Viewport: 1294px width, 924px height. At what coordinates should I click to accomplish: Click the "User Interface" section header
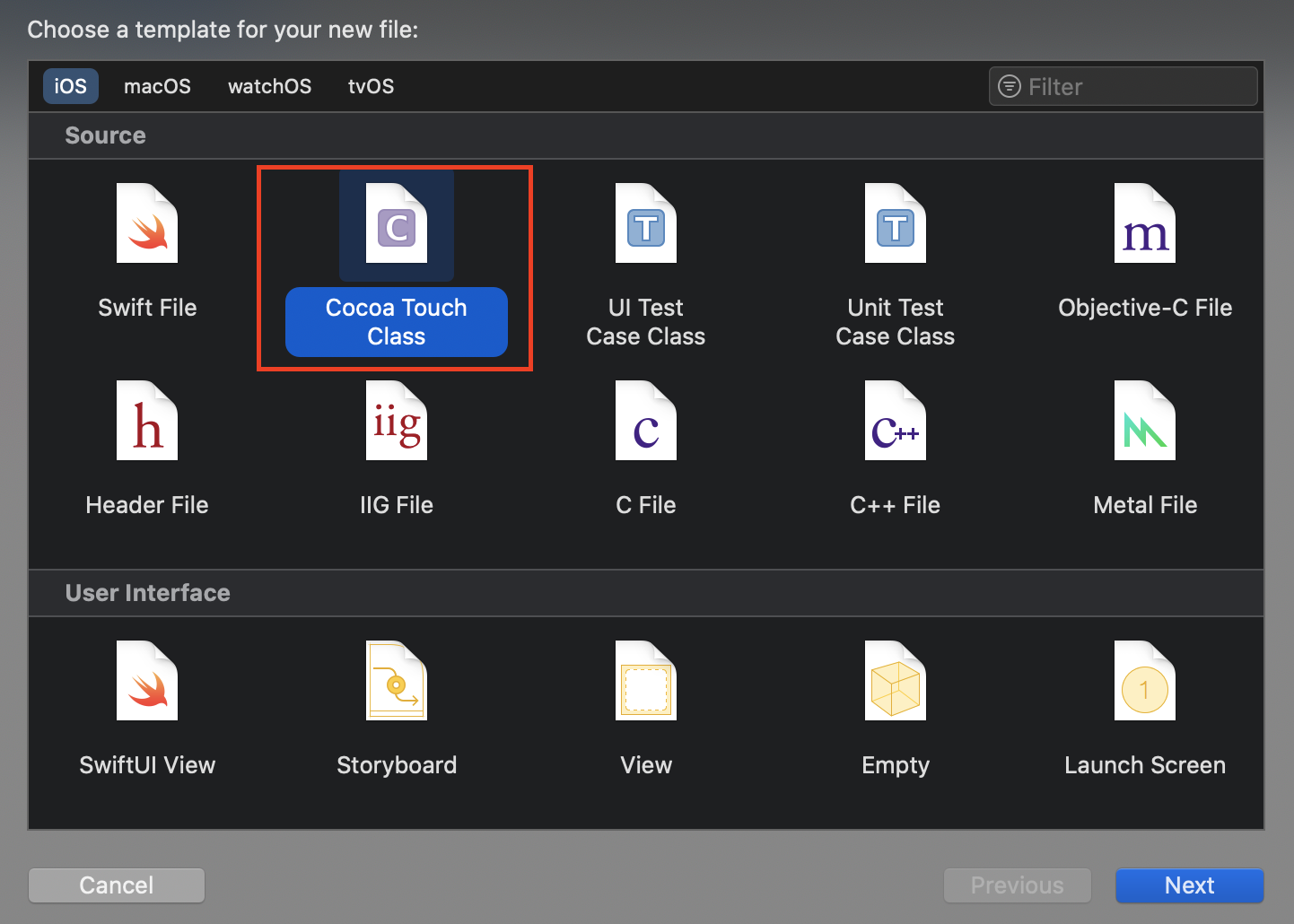click(148, 593)
